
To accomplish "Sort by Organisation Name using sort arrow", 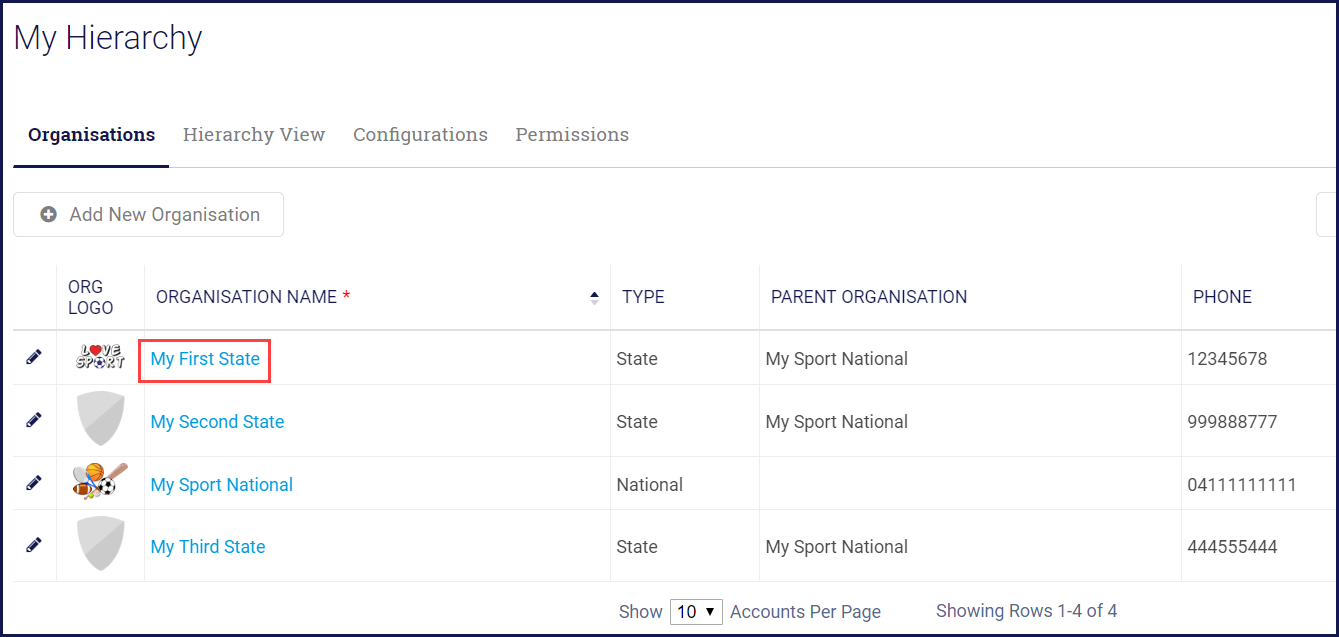I will click(595, 297).
